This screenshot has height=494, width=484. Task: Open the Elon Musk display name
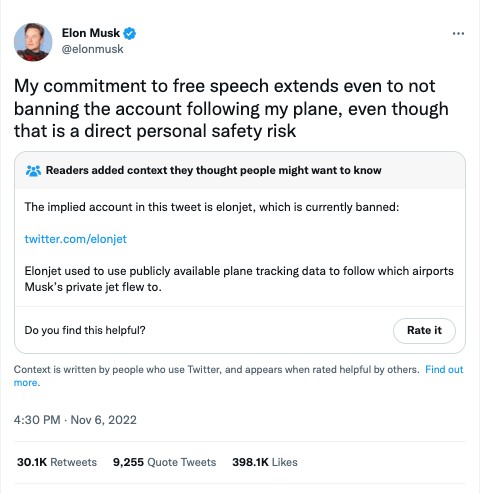[x=91, y=33]
